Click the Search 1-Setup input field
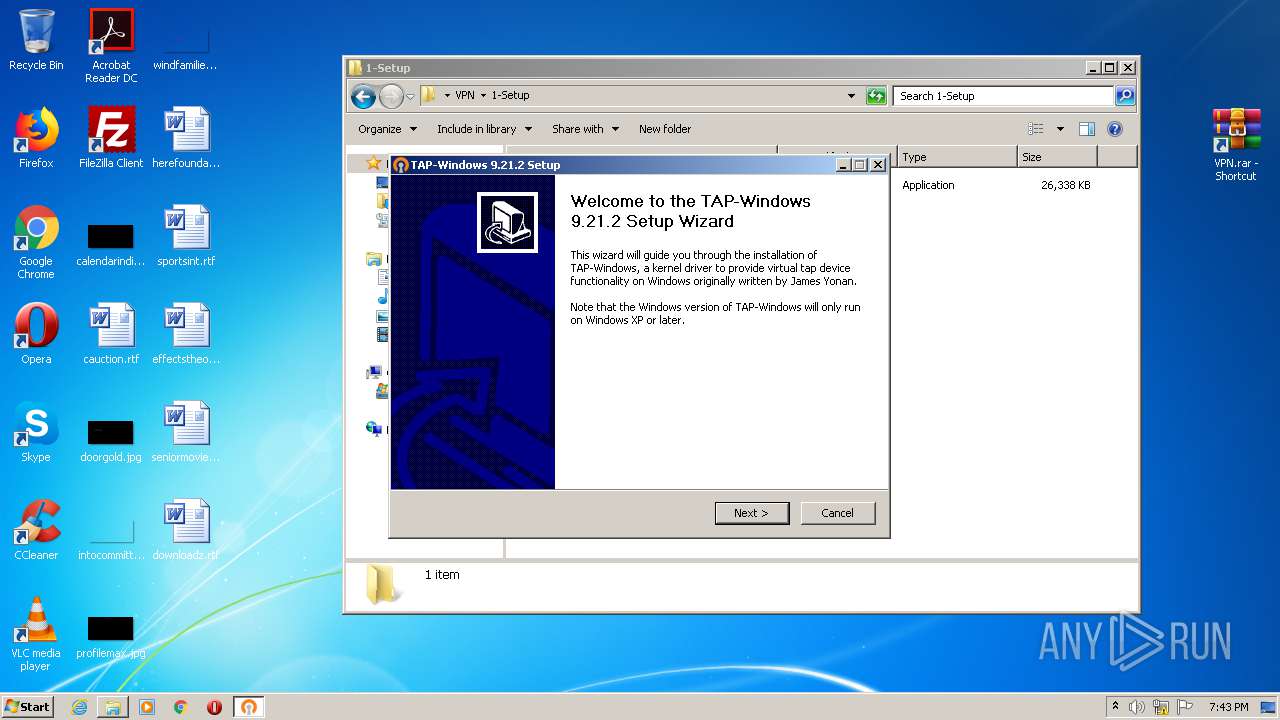Screen dimensions: 1280x720 click(x=1003, y=96)
